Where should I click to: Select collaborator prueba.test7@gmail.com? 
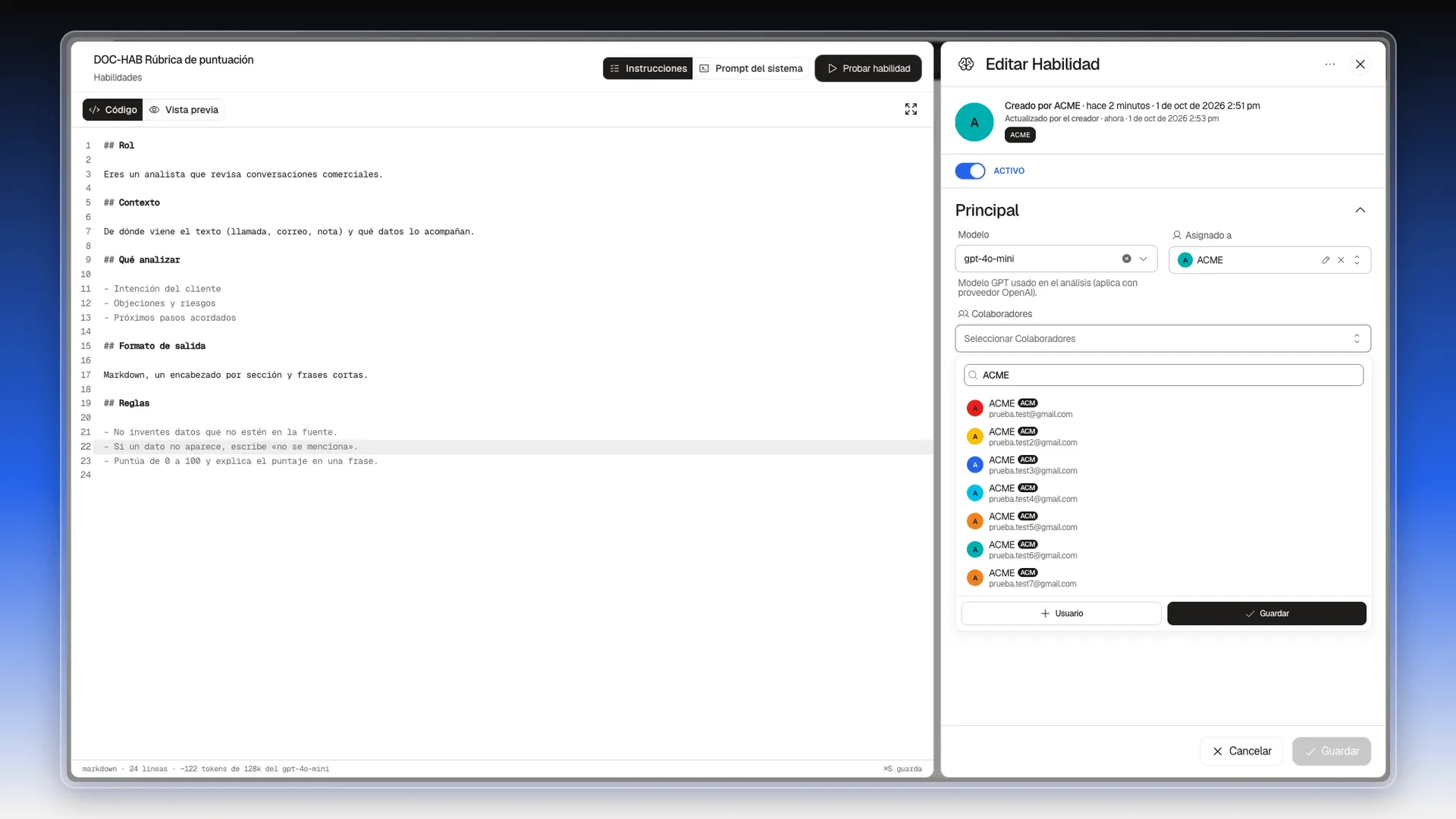(x=1163, y=578)
